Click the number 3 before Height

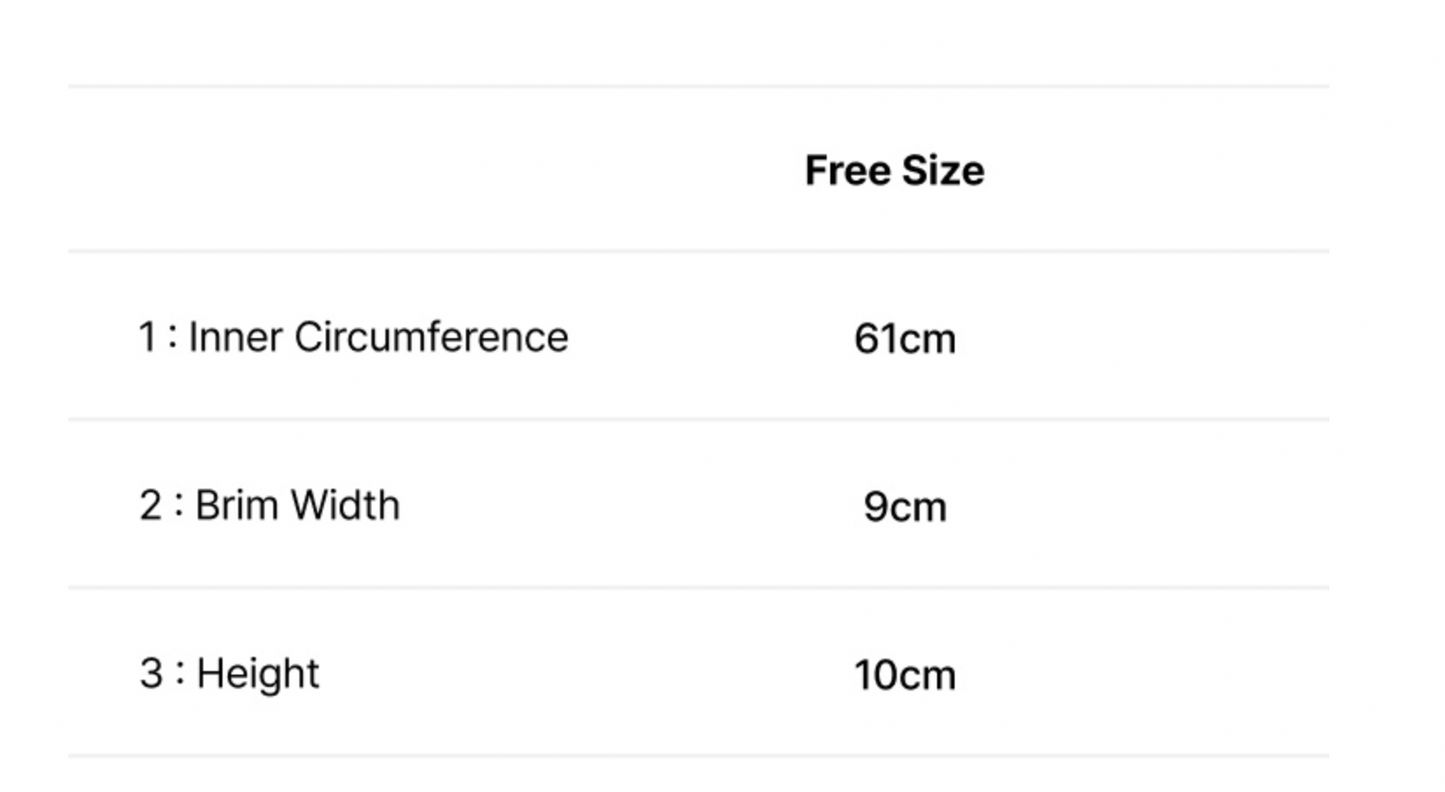(x=150, y=673)
